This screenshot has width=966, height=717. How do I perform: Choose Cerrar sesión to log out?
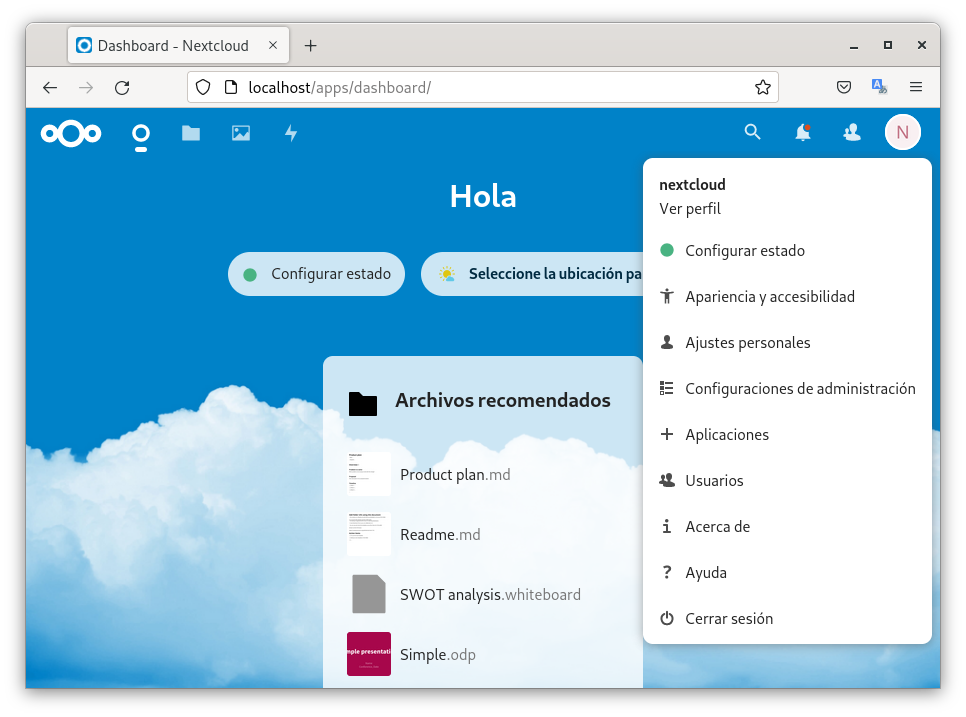coord(729,619)
